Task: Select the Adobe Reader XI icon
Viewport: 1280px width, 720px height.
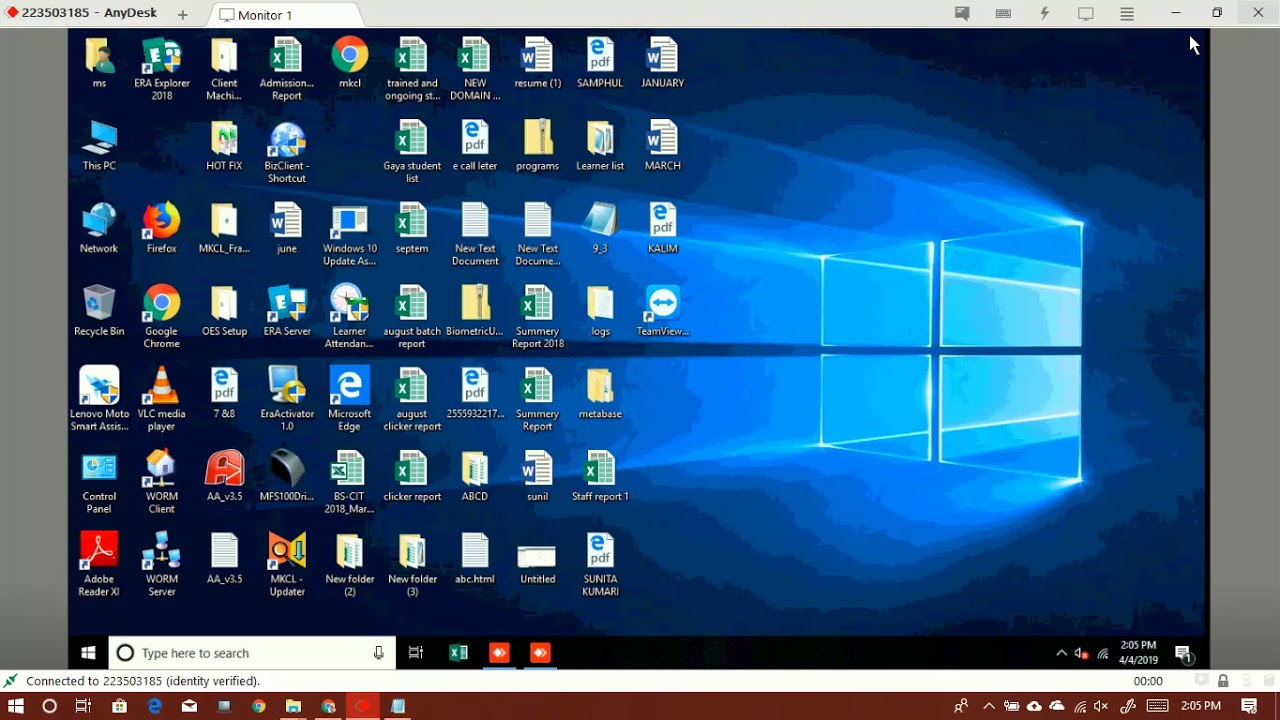Action: 99,565
